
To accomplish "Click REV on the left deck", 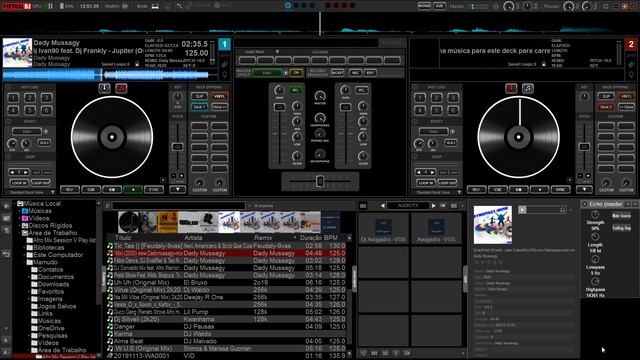I will pos(69,189).
